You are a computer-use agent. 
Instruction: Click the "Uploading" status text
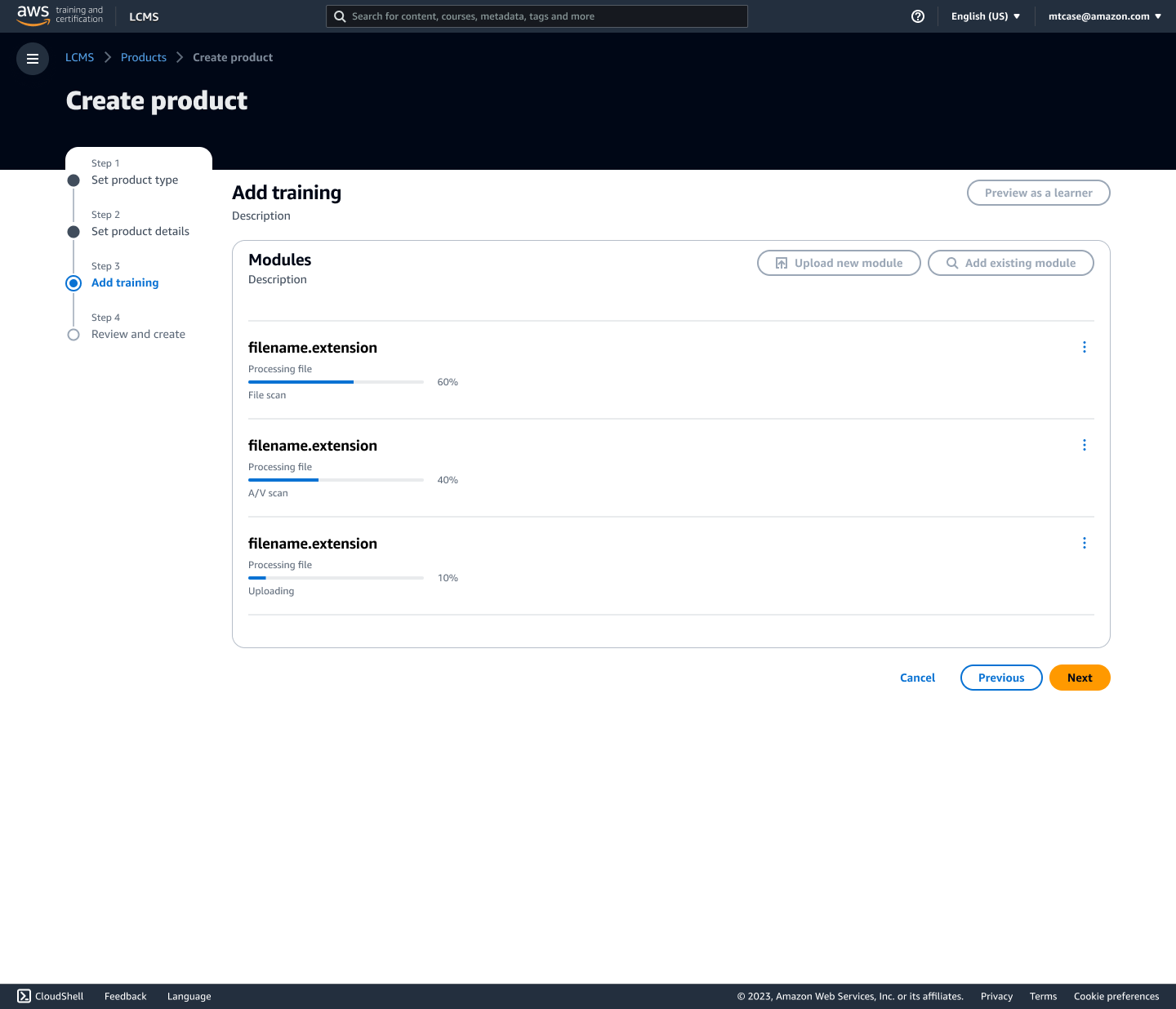271,591
